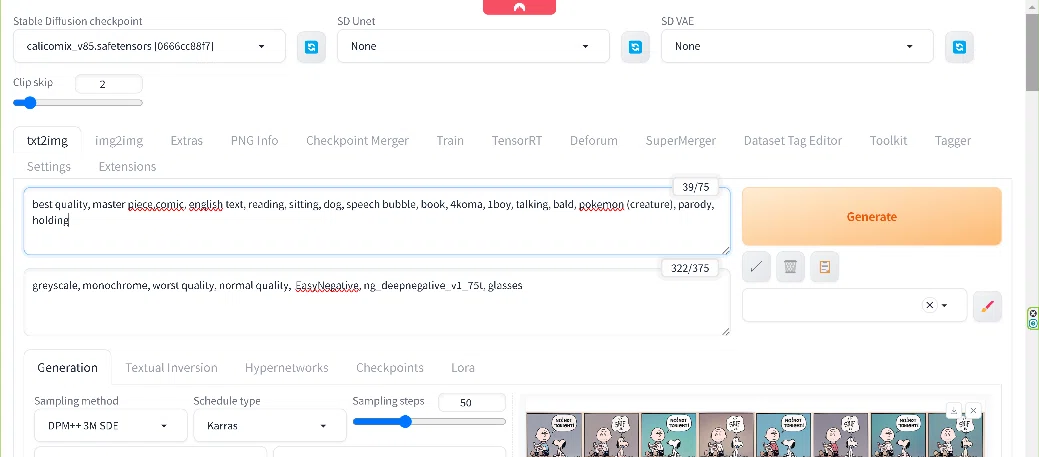Select the Hypernetworks sub-tab
Screen dimensions: 1039x457
click(286, 368)
